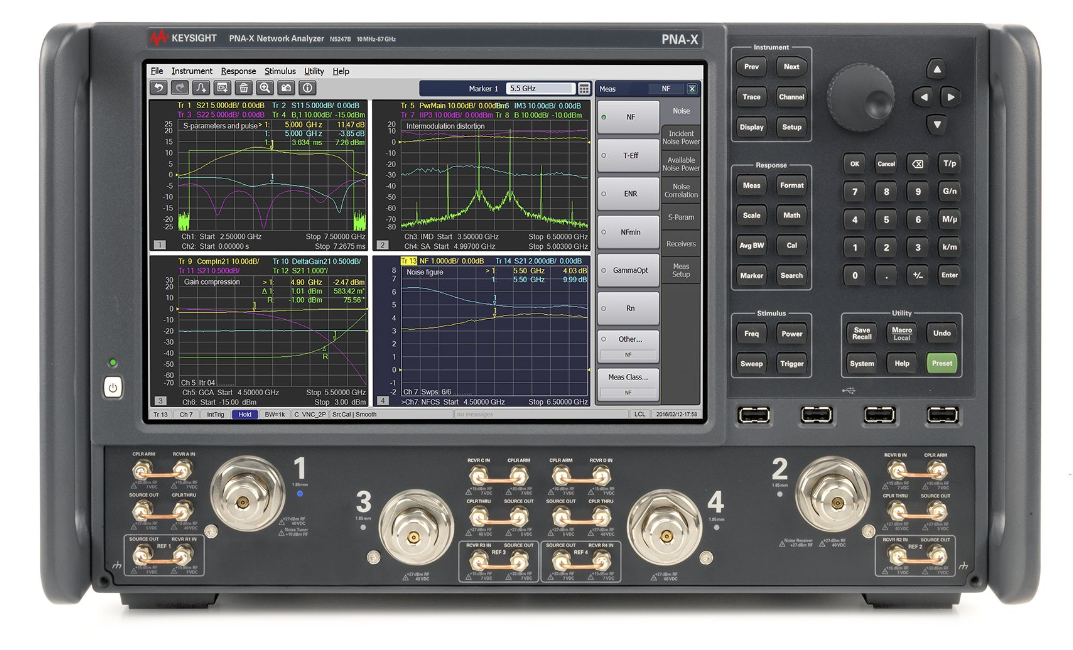The image size is (1073, 650).
Task: Select the GammaOpt measurement radio softkey
Action: (628, 270)
